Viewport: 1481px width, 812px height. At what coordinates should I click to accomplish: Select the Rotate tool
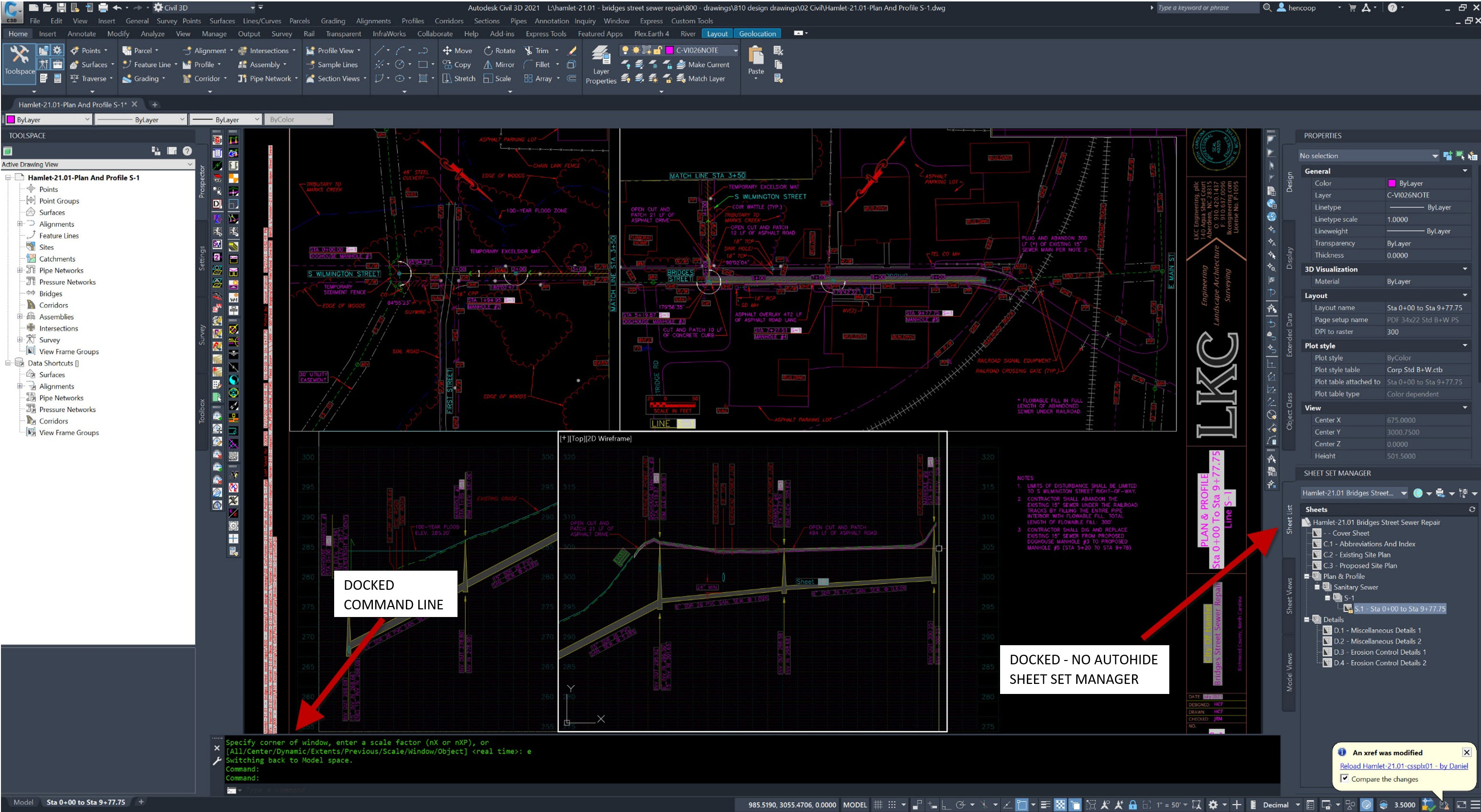pos(499,51)
